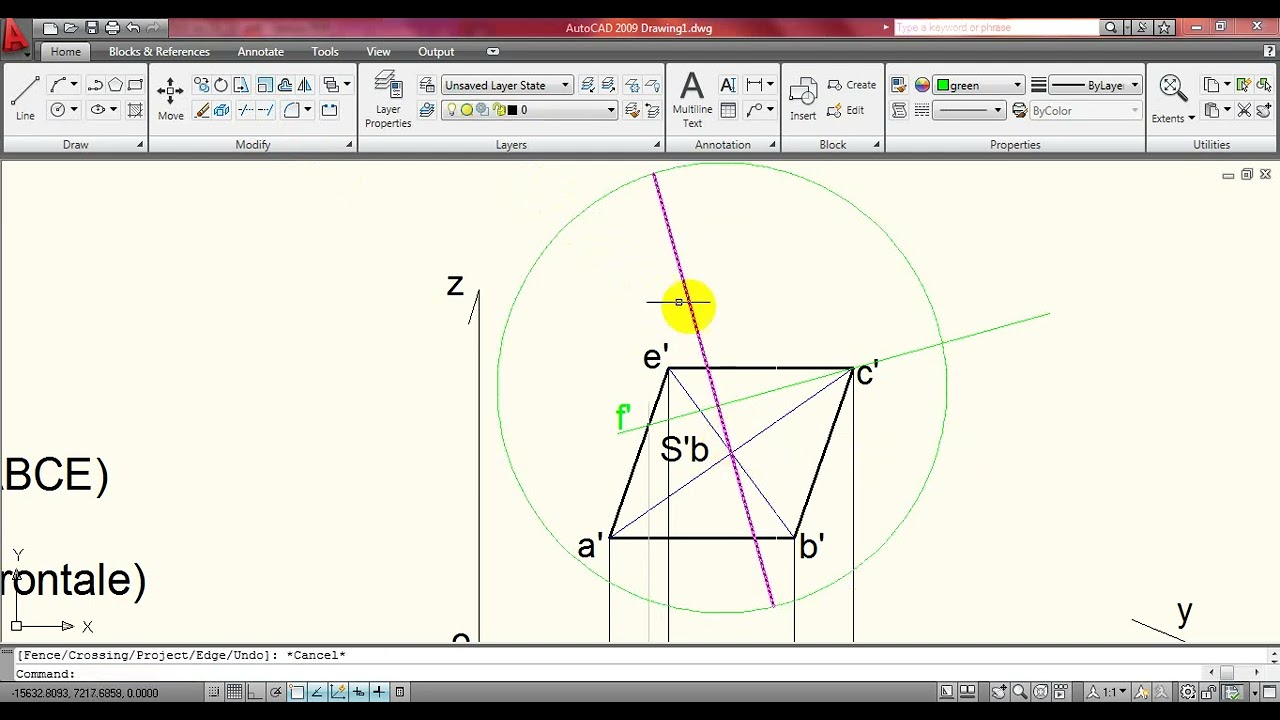Select the Line tool
This screenshot has height=720, width=1280.
(25, 98)
